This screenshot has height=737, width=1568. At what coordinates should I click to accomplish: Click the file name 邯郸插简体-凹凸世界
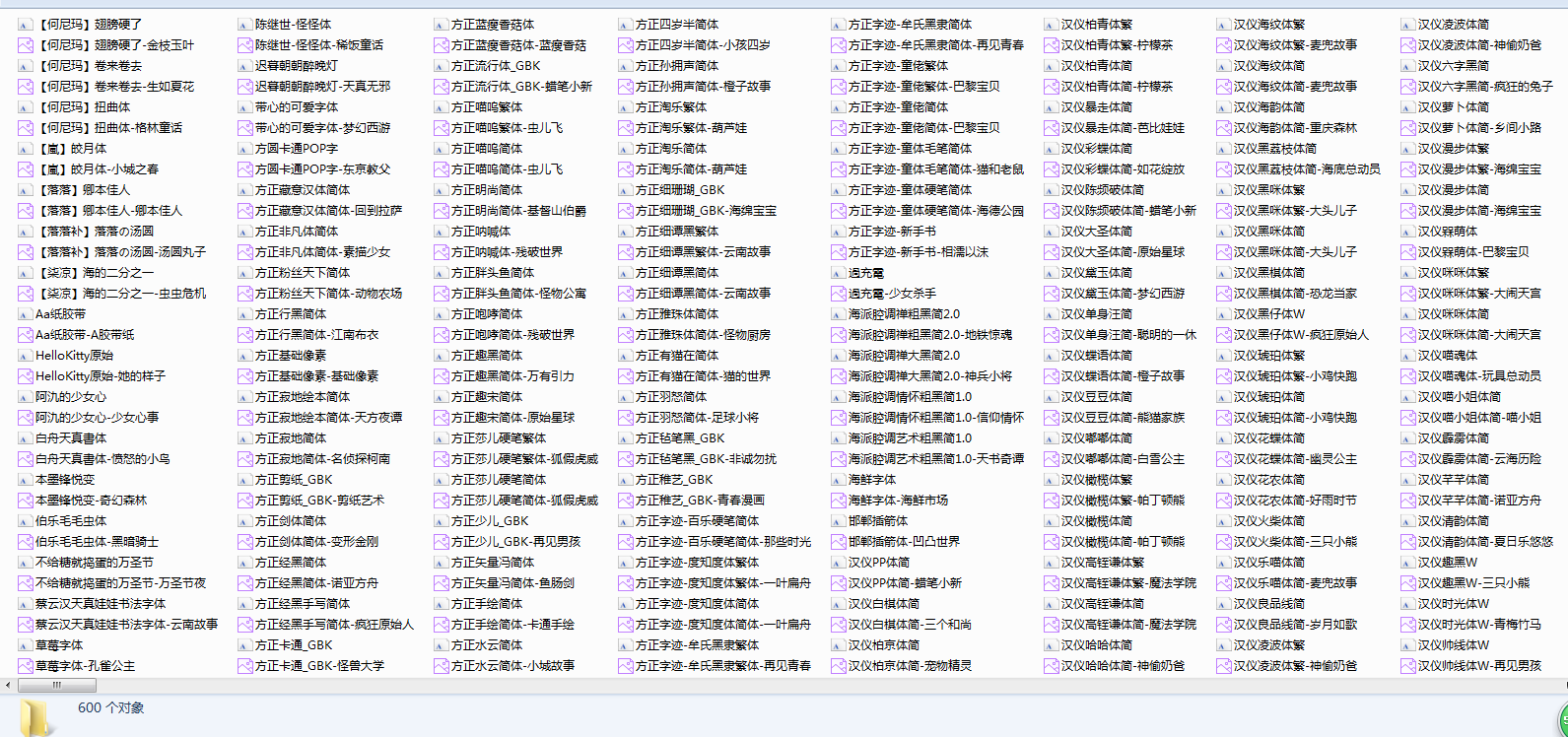(x=904, y=542)
